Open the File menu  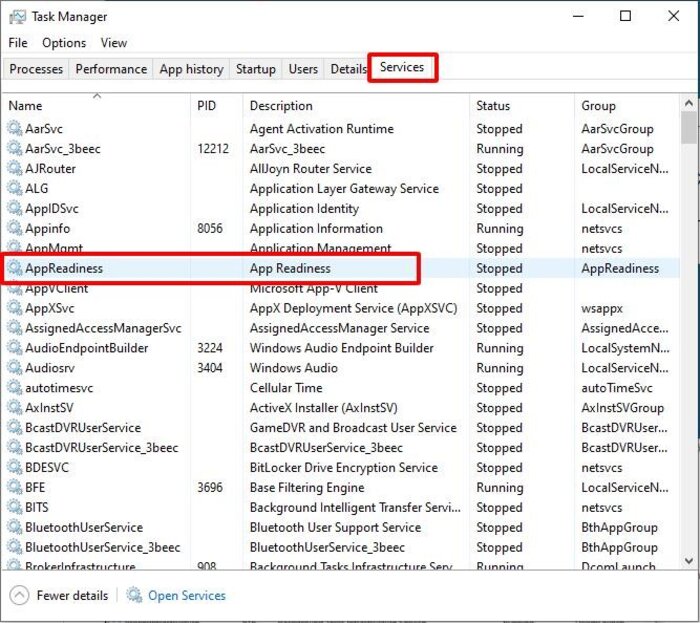click(18, 43)
